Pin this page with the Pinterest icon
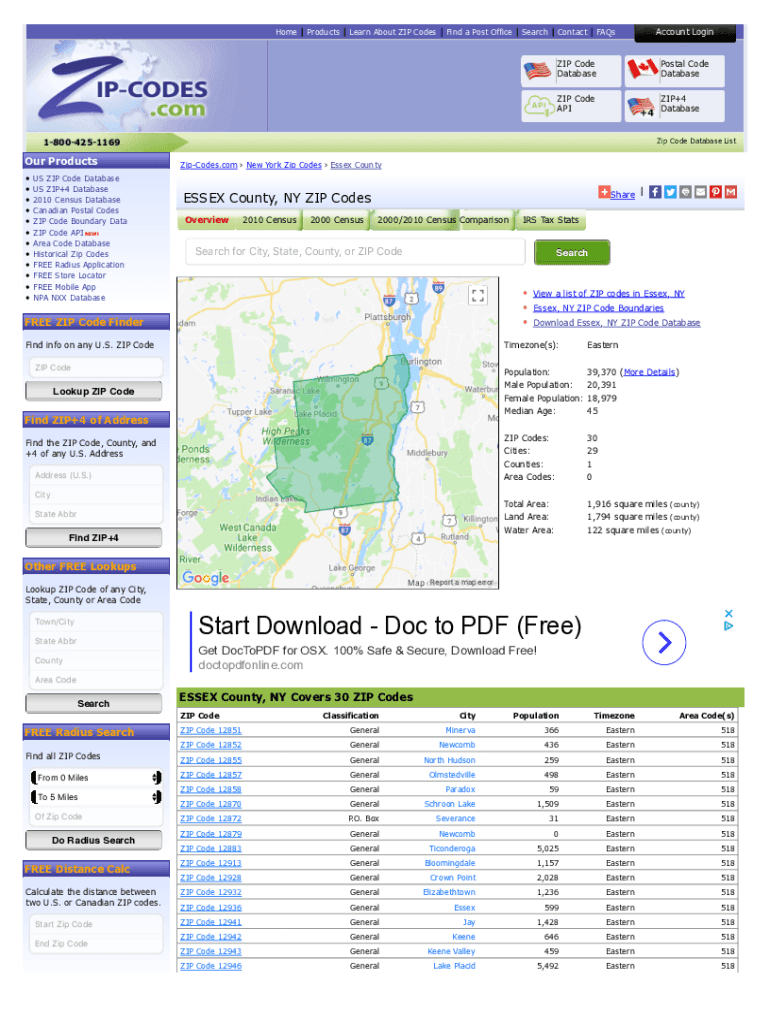This screenshot has height=1024, width=770. pyautogui.click(x=716, y=192)
